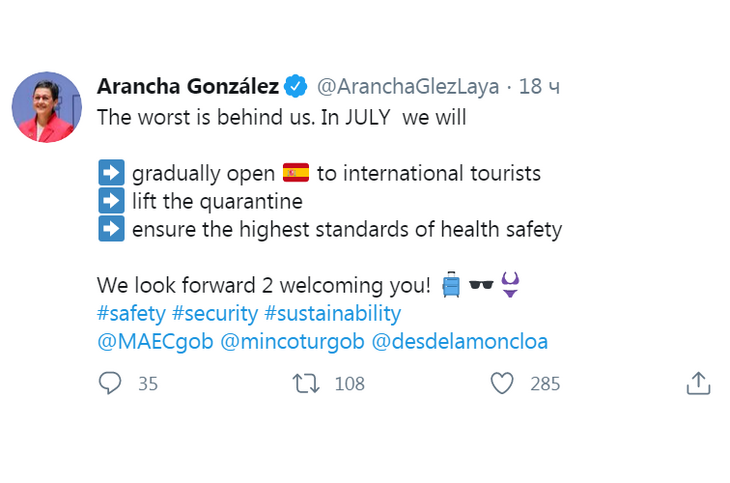Viewport: 730px width, 483px height.
Task: Open Arancha González profile picture
Action: [46, 107]
